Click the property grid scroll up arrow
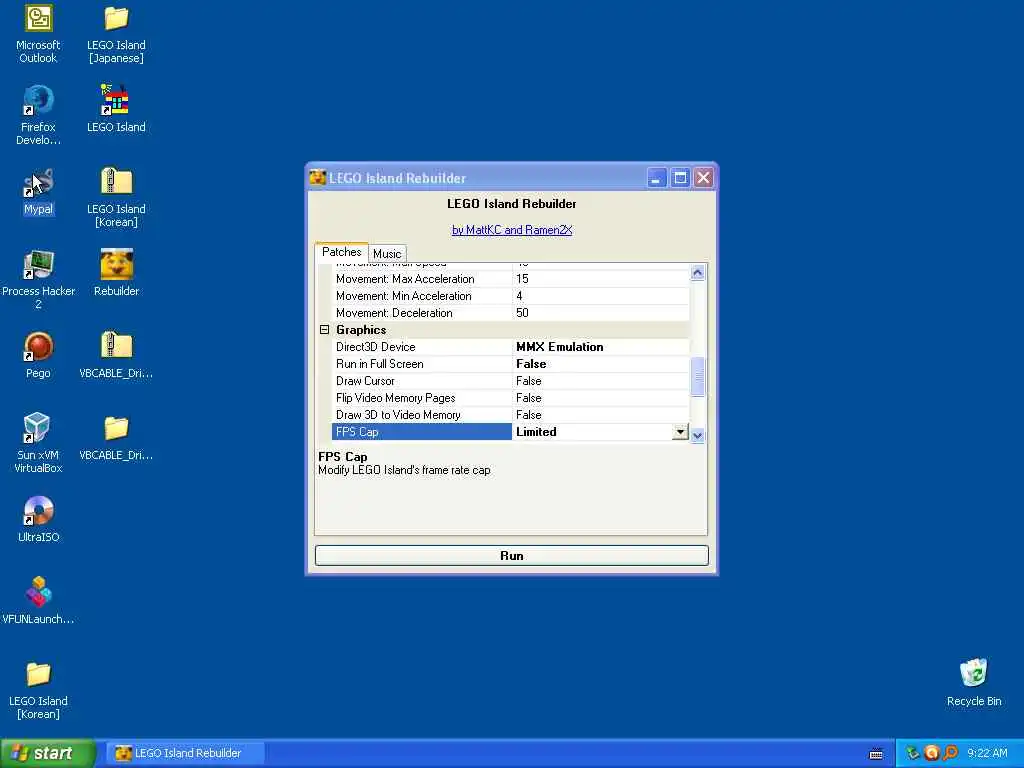The image size is (1024, 768). pos(697,272)
